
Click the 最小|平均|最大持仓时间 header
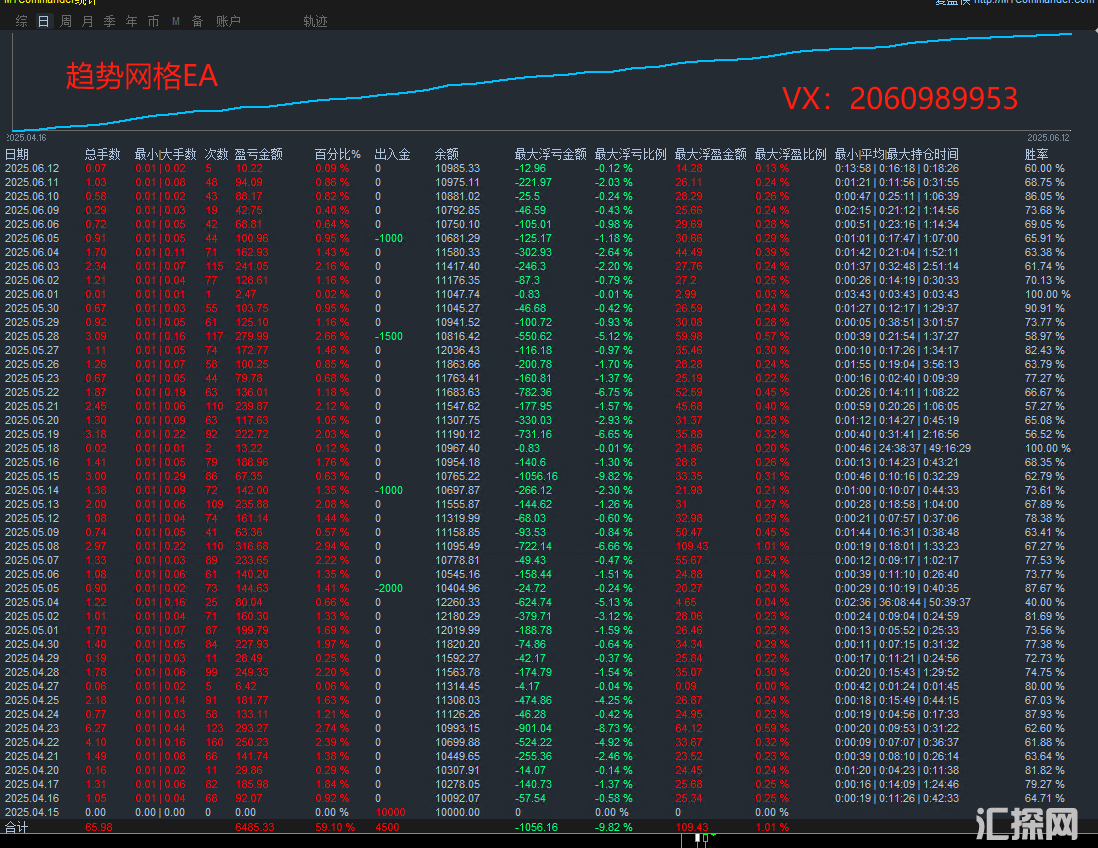point(896,154)
